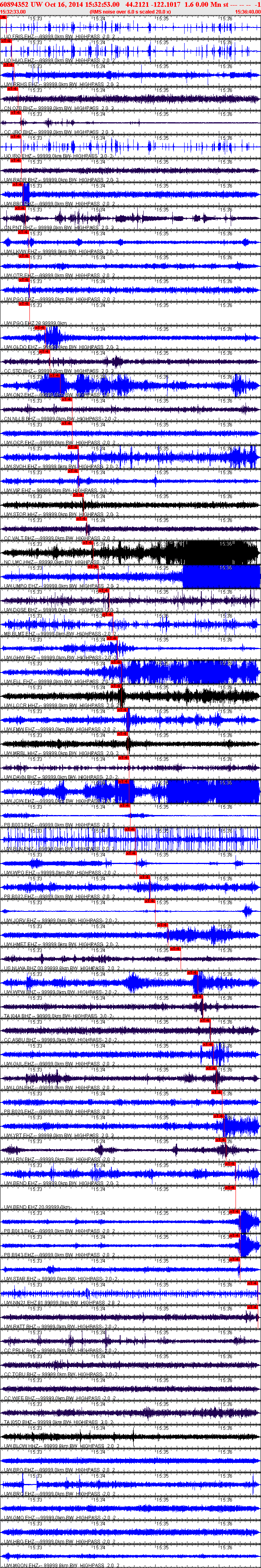Select the end time 15:36:40.00 label

pyautogui.click(x=247, y=12)
